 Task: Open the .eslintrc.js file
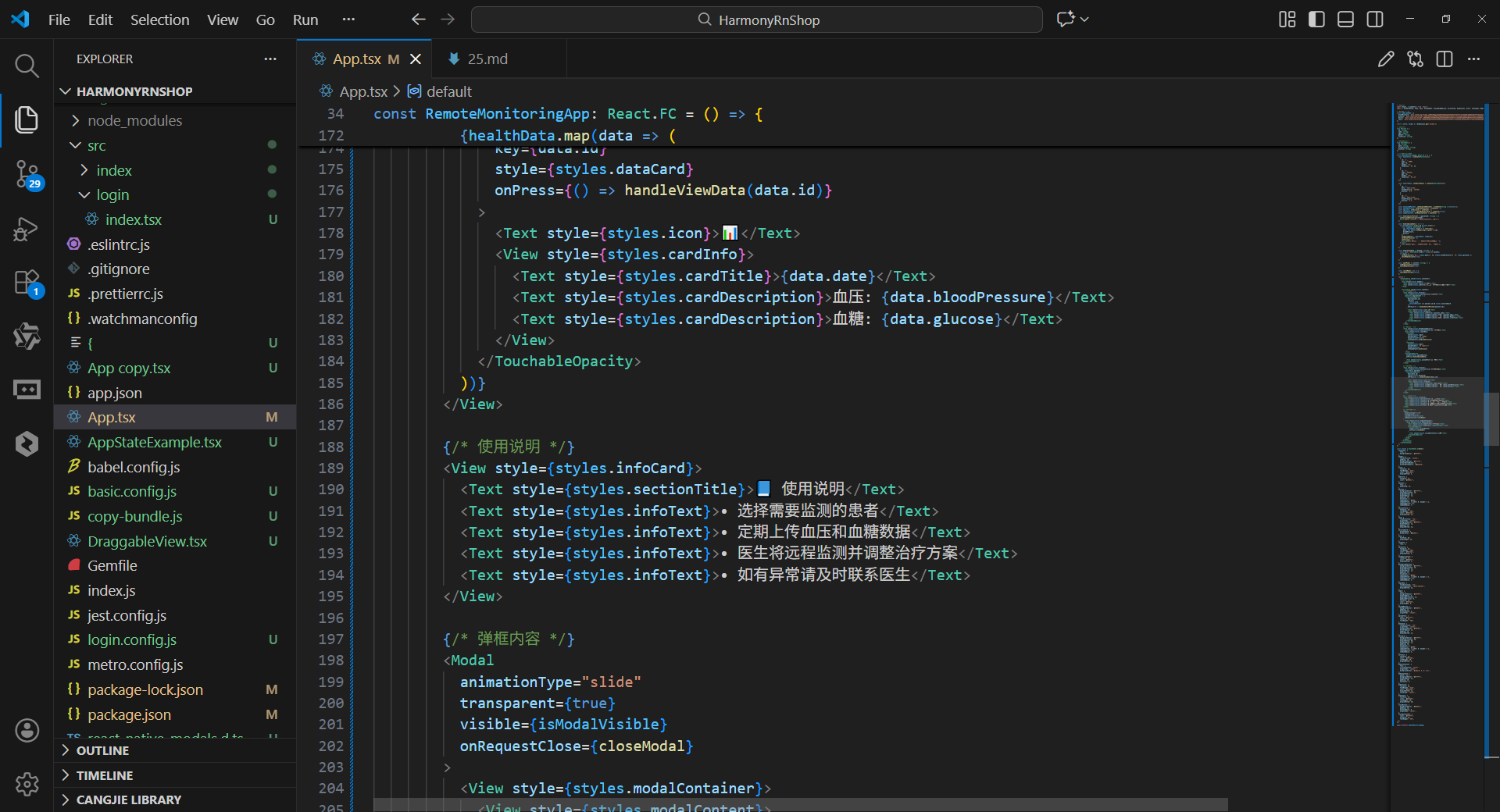click(x=176, y=244)
